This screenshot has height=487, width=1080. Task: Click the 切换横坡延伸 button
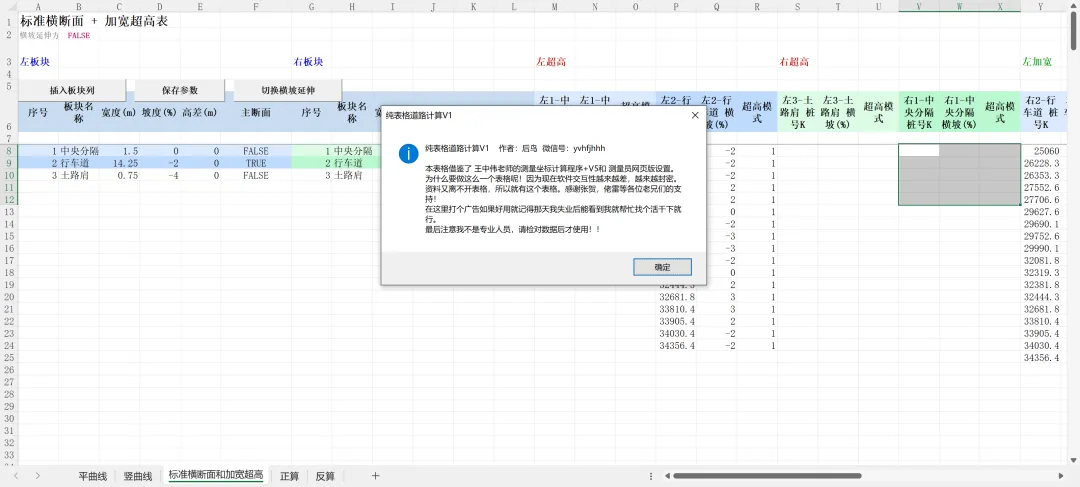pos(288,90)
